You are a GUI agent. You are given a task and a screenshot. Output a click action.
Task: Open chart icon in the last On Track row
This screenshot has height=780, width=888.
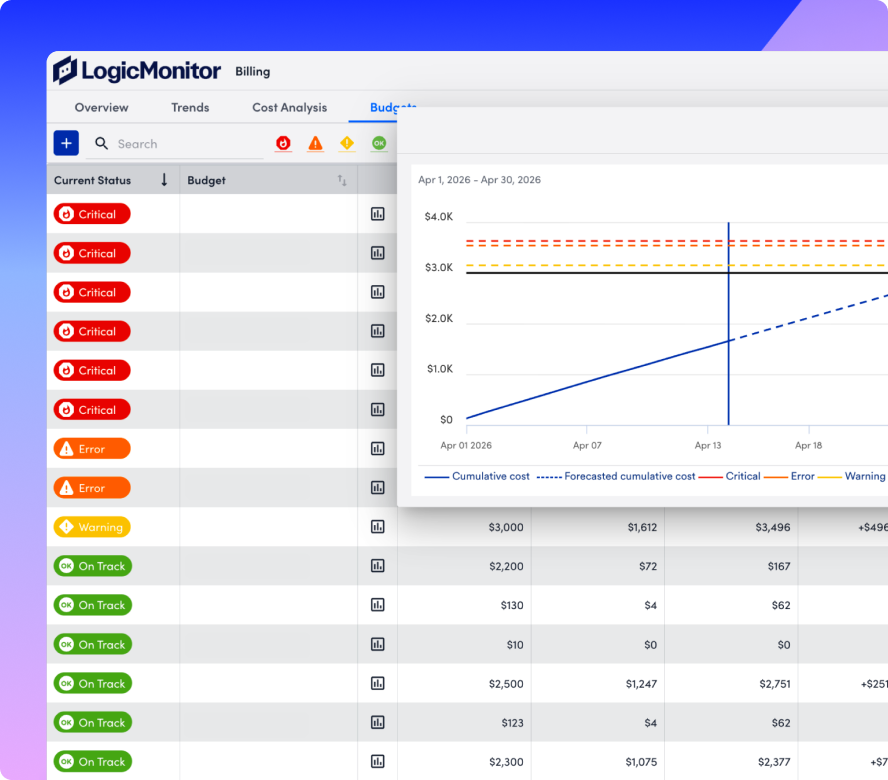377,761
